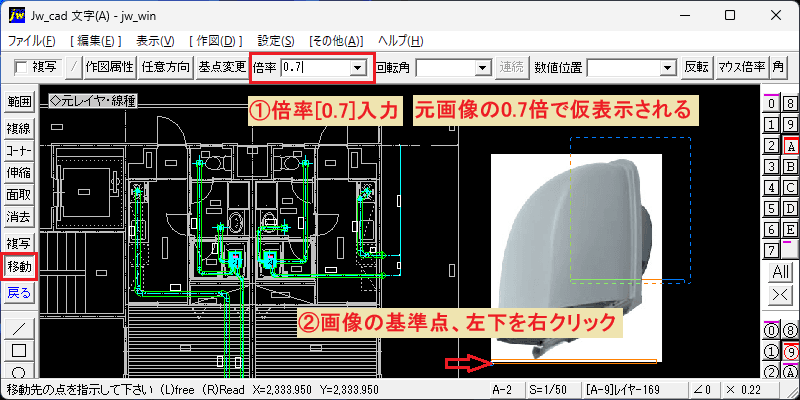Enable the 複写 checkbox
The height and width of the screenshot is (400, 800).
[22, 67]
